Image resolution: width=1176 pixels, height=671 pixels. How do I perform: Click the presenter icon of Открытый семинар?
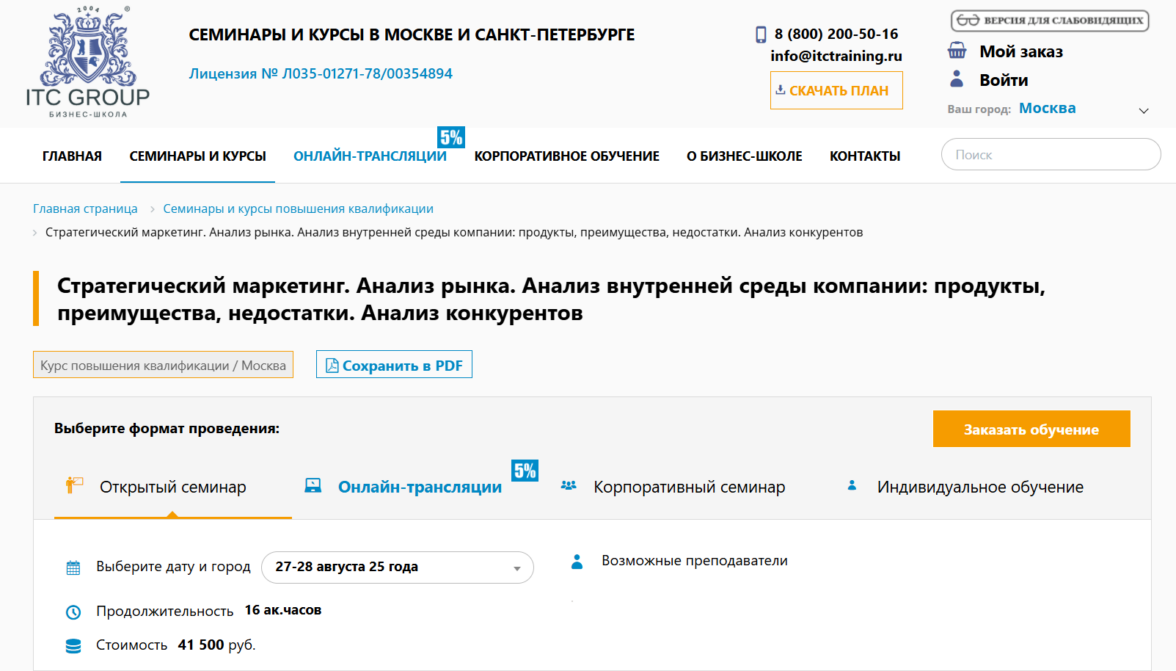74,486
